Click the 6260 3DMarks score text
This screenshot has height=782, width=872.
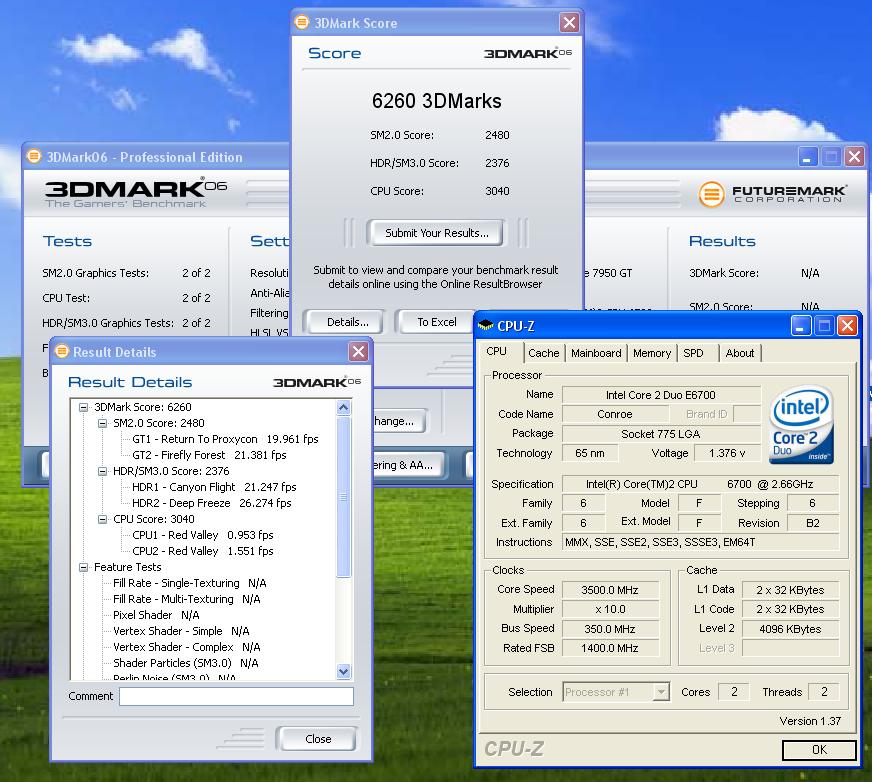pyautogui.click(x=437, y=101)
